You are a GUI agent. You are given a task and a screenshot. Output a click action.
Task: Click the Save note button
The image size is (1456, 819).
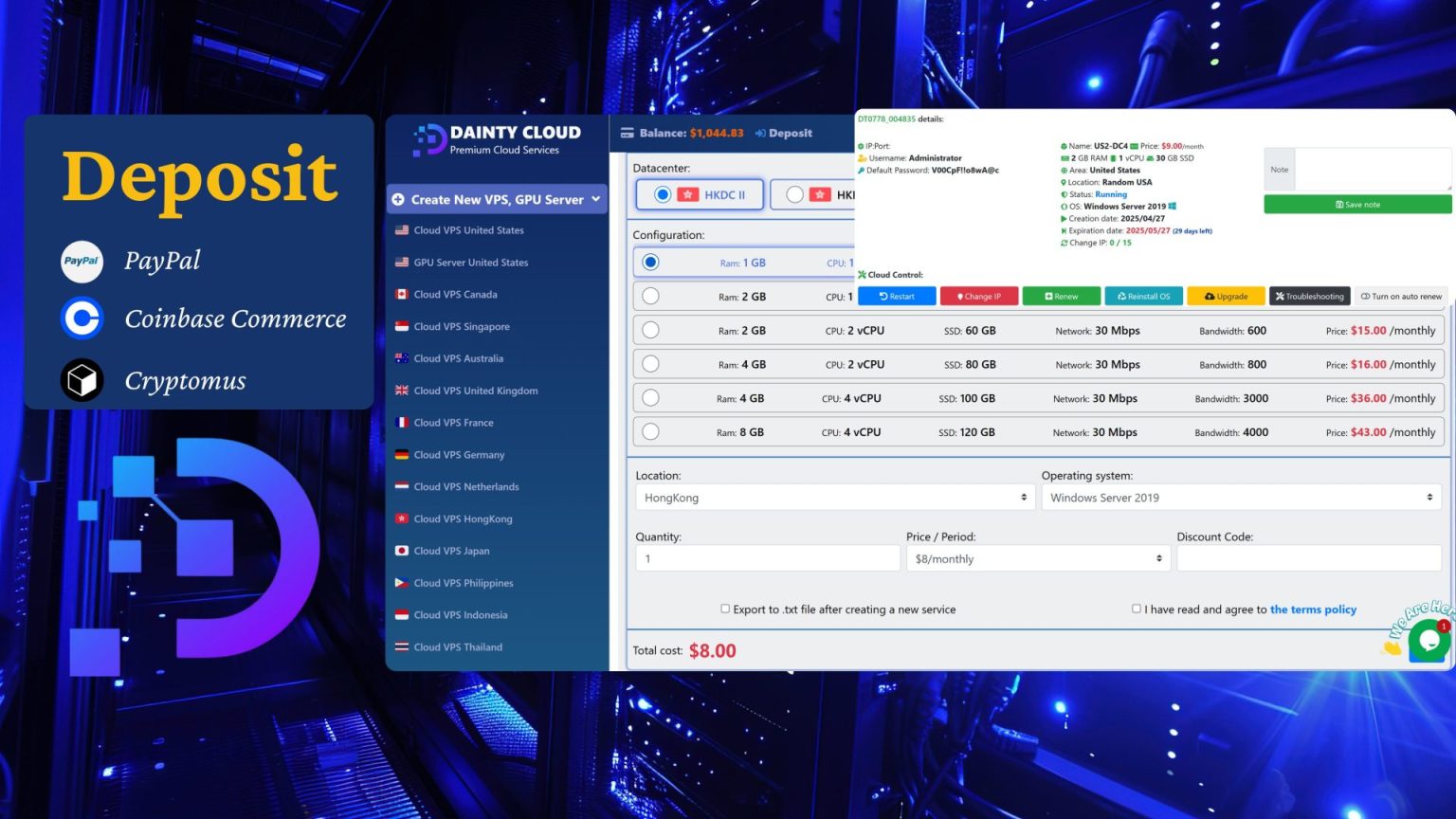coord(1357,204)
